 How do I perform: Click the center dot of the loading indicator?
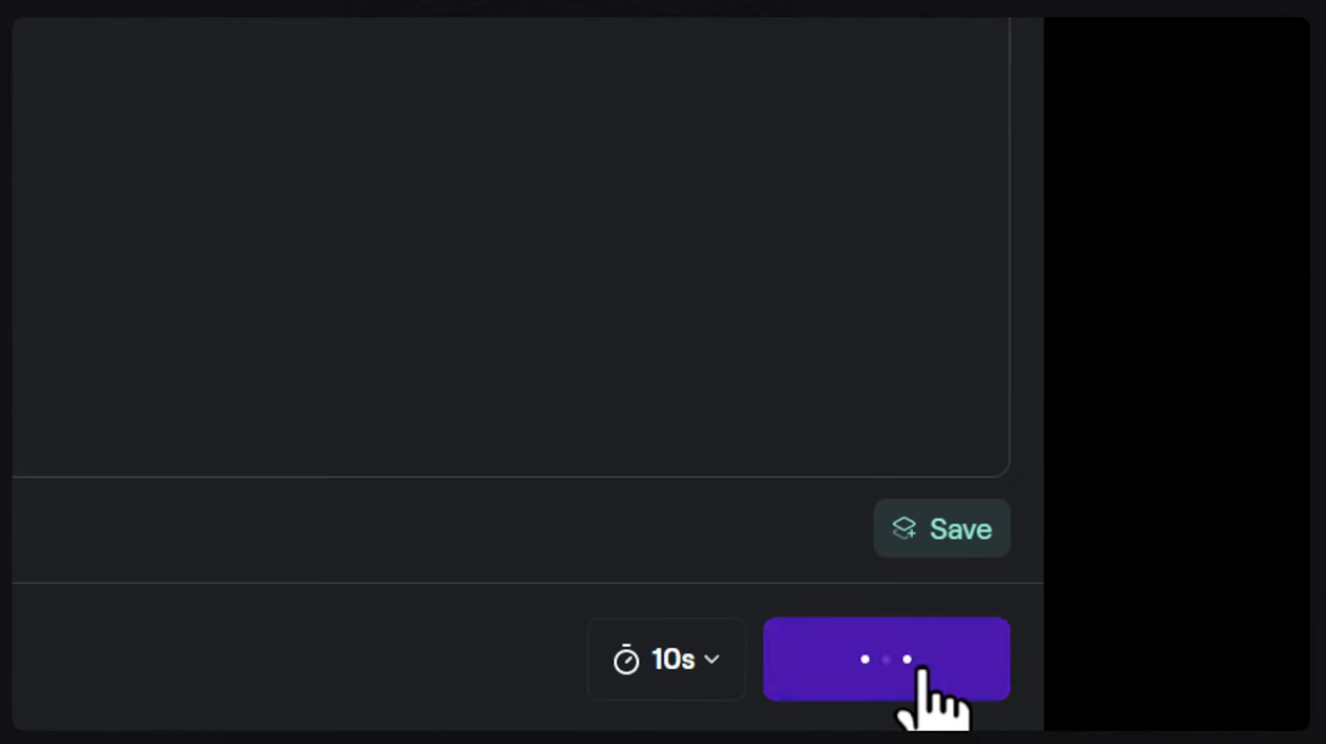coord(886,659)
